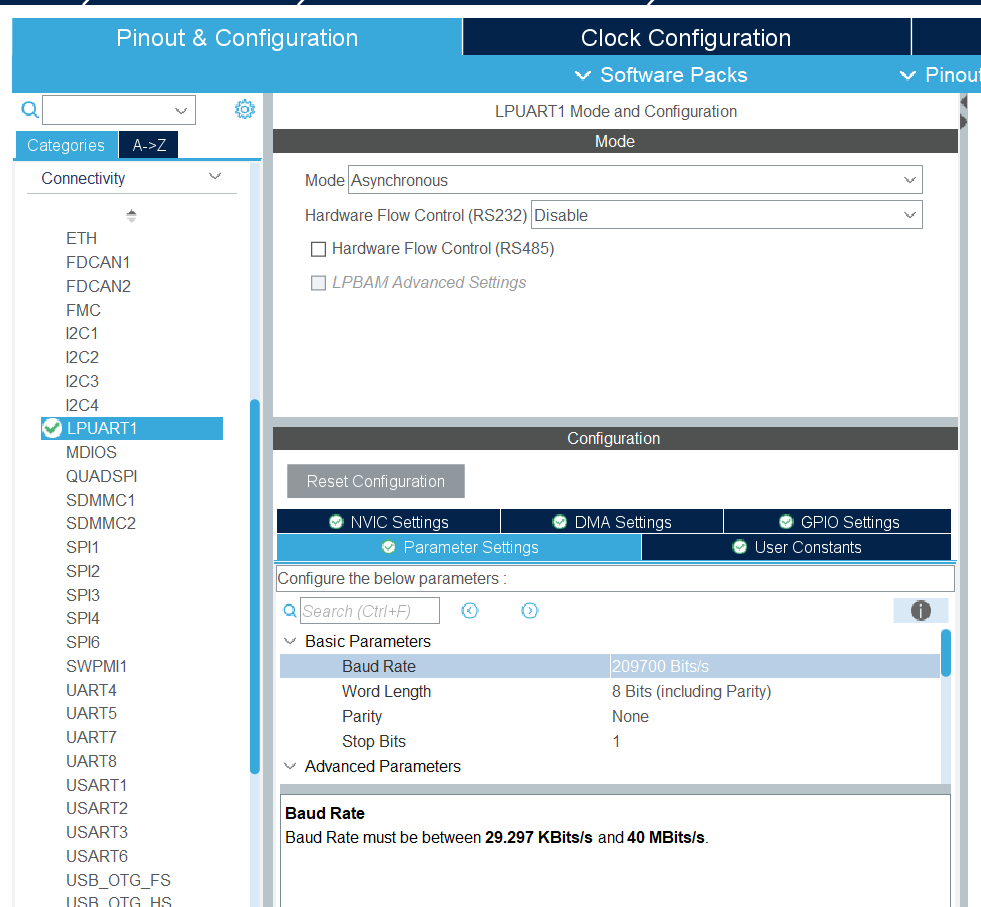The height and width of the screenshot is (907, 981).
Task: Select UART4 in the peripheral list
Action: pyautogui.click(x=91, y=690)
